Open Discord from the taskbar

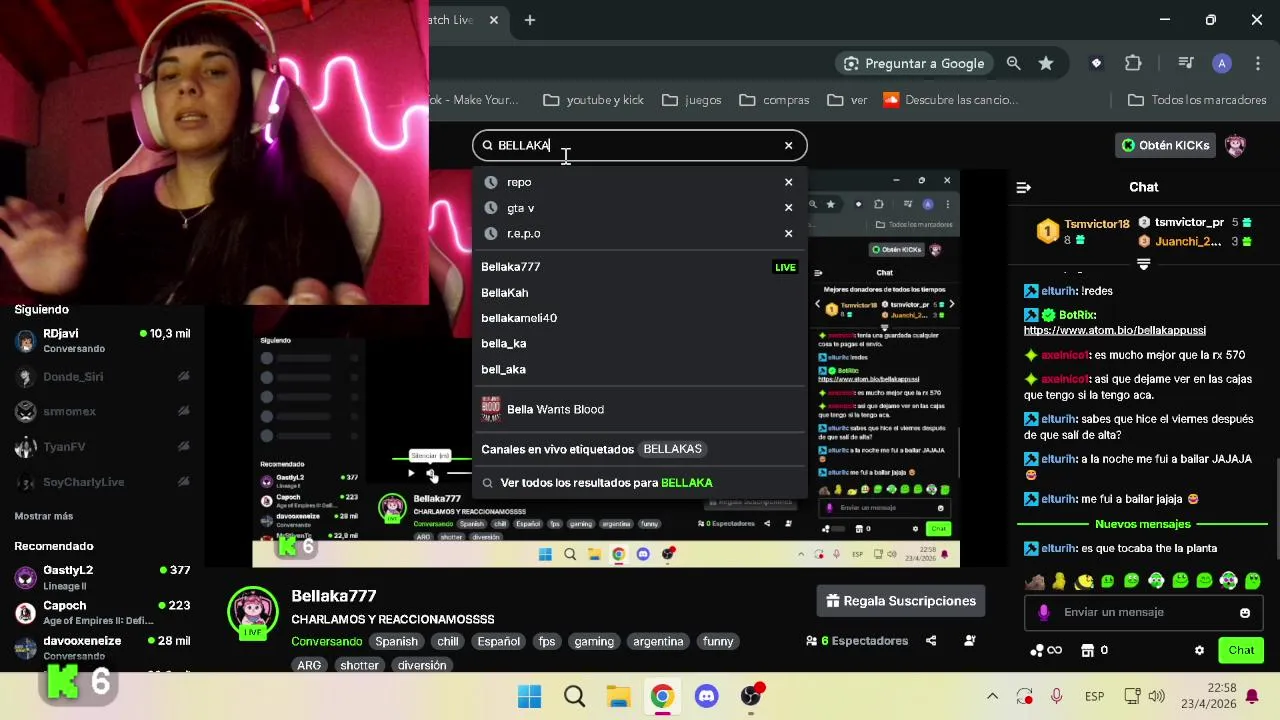click(707, 697)
